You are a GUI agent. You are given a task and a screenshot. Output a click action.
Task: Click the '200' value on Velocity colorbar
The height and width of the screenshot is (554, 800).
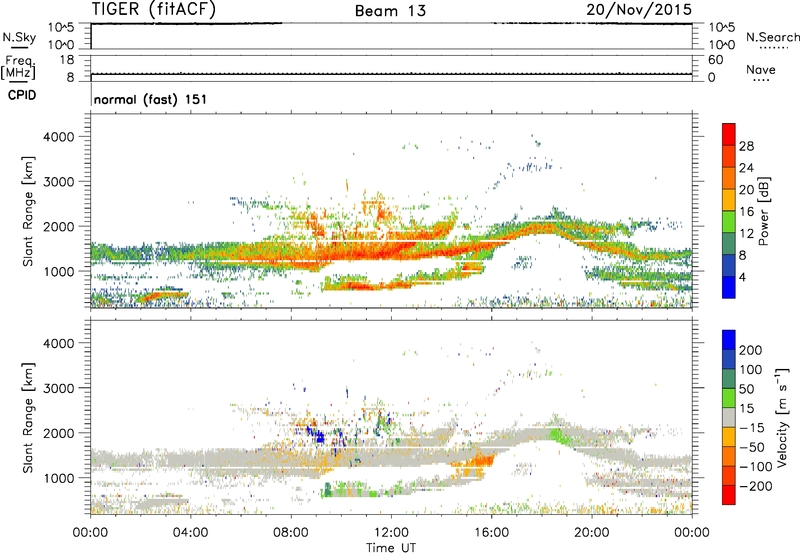[751, 350]
